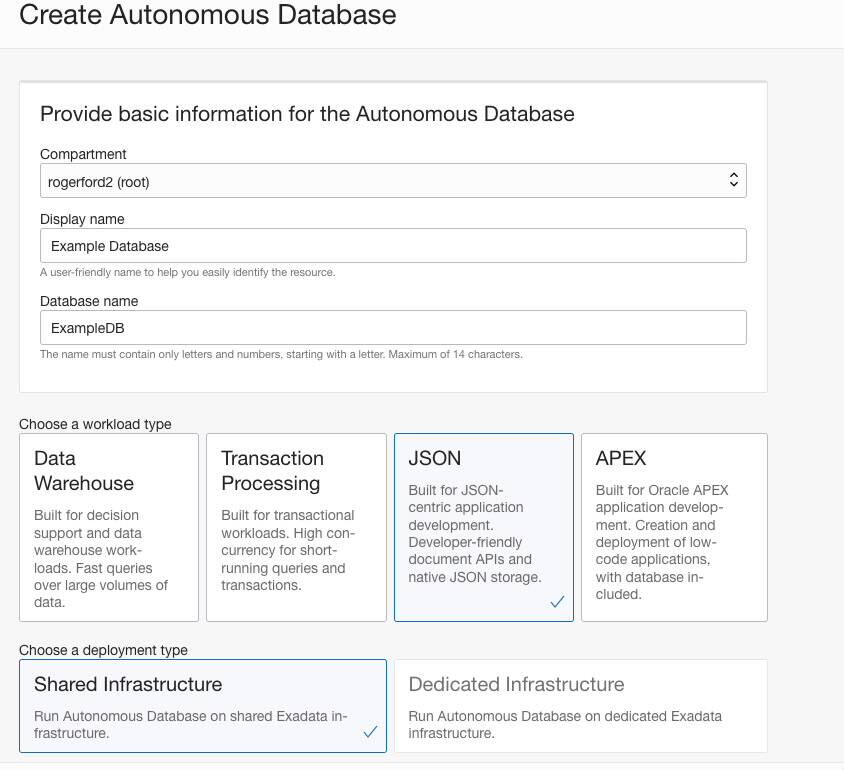
Task: Click the Display name input field
Action: coord(392,245)
